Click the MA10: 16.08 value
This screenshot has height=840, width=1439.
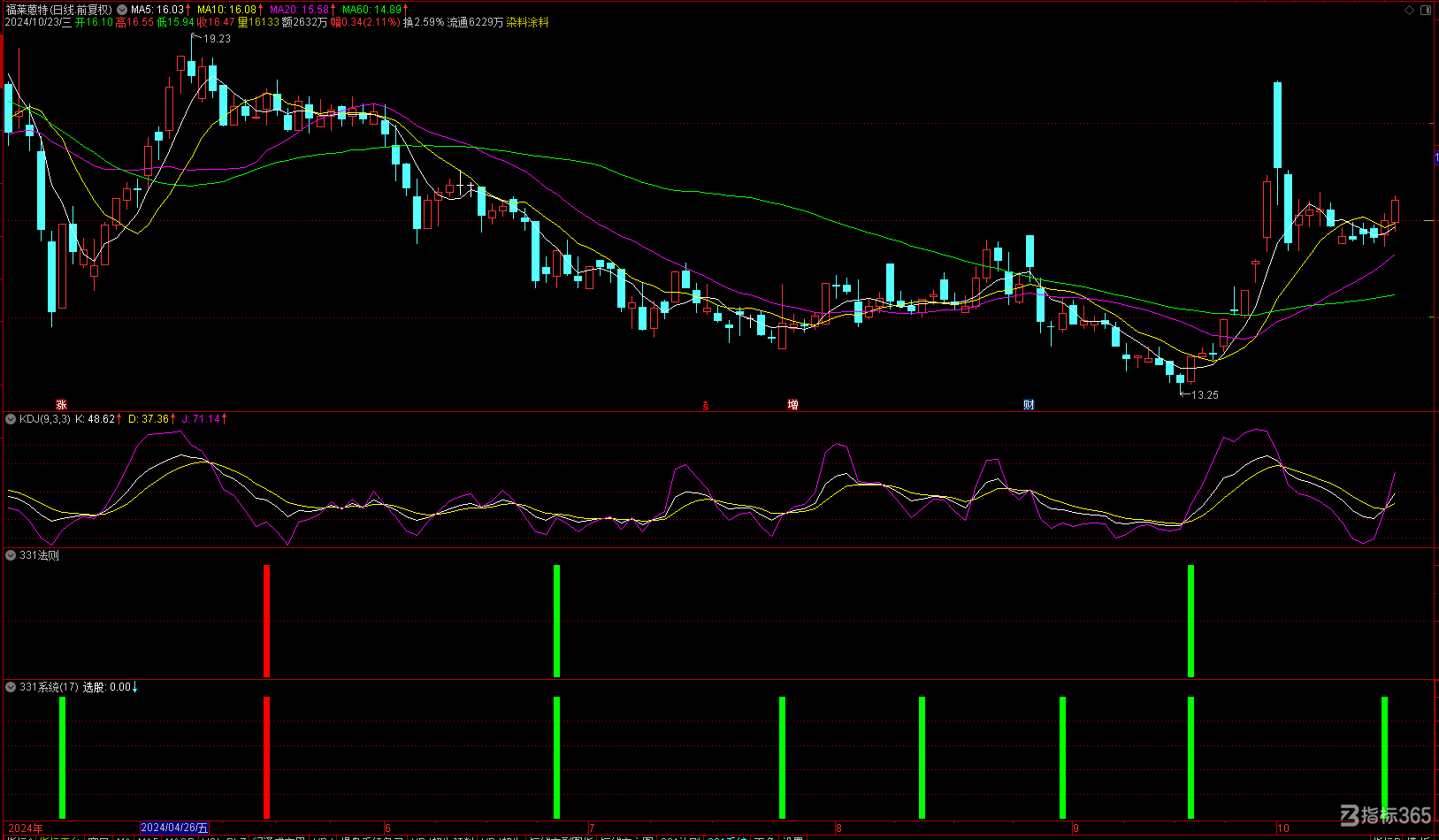click(229, 10)
